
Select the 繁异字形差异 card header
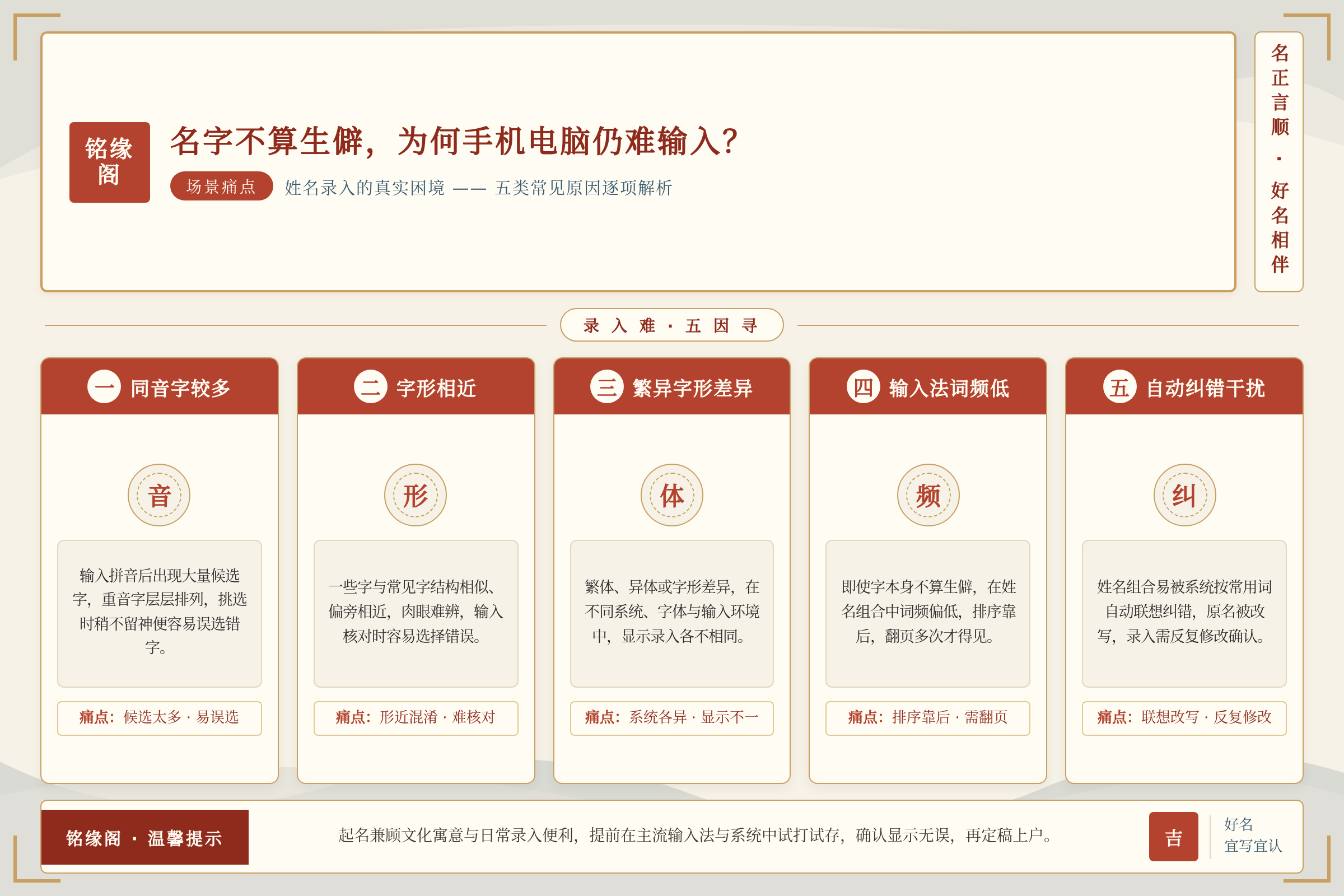point(672,387)
